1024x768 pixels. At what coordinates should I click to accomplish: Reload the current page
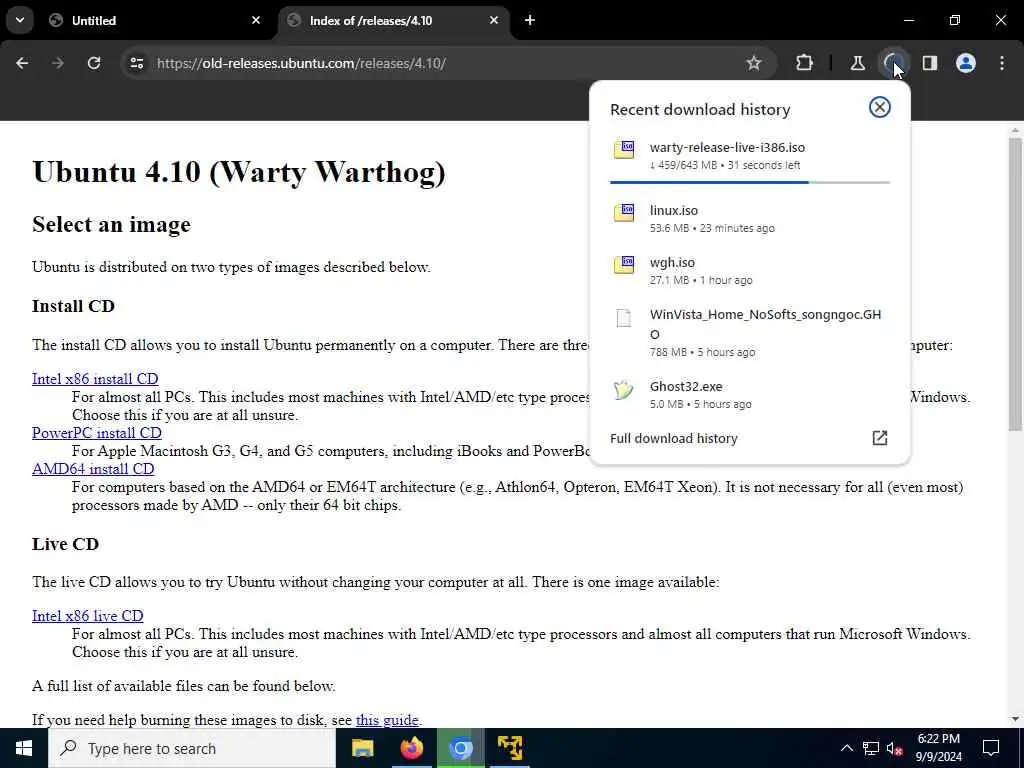pyautogui.click(x=94, y=63)
